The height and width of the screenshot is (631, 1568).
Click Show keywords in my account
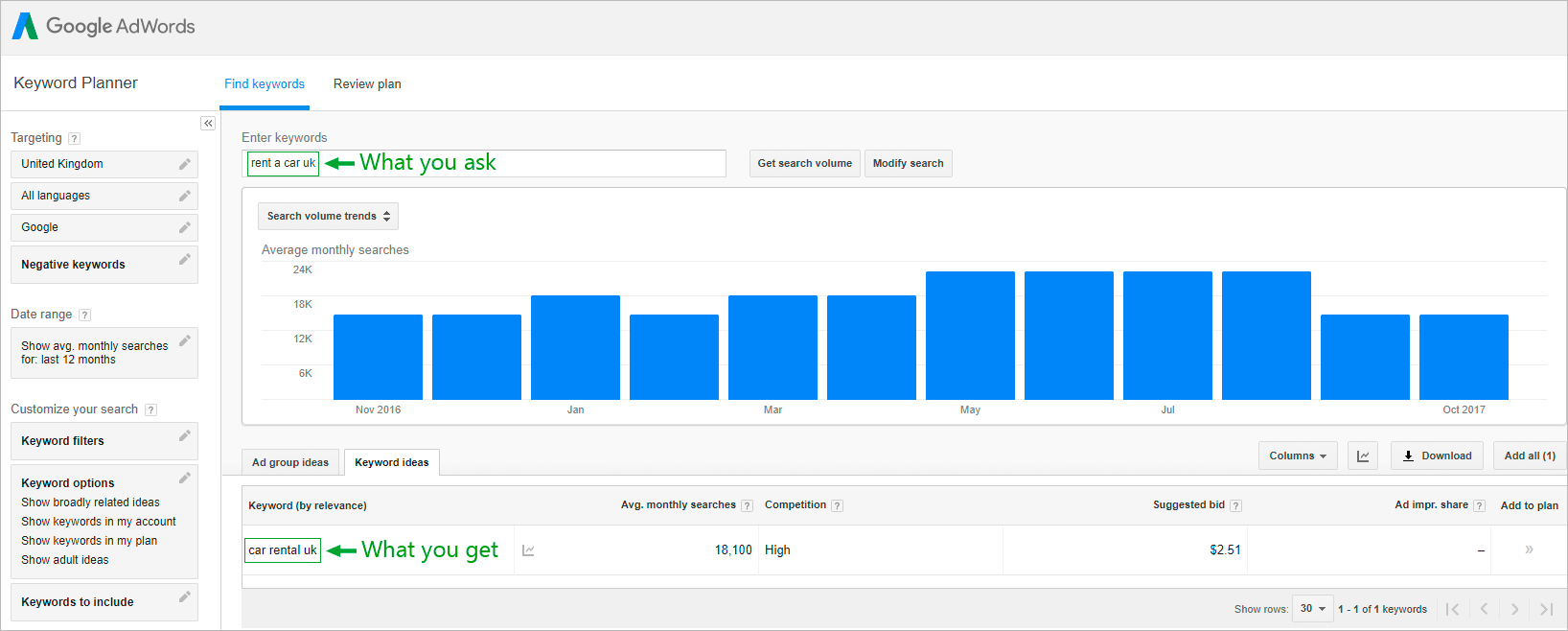pos(99,522)
